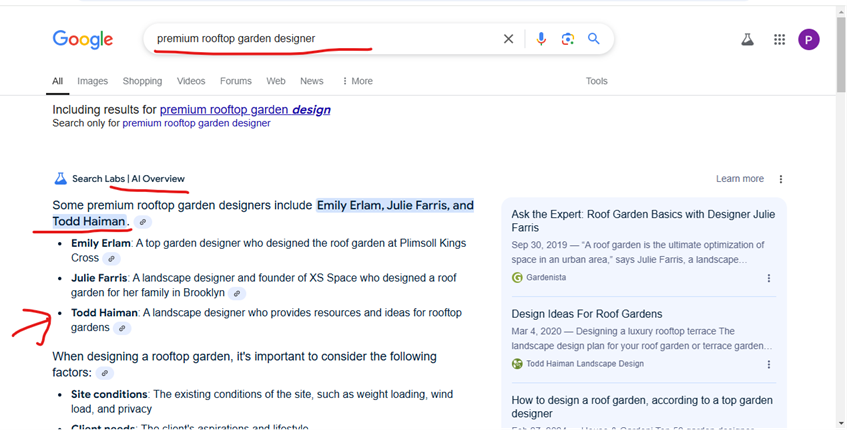Screen dimensions: 847x430
Task: Open Google Lens image search
Action: (x=567, y=39)
